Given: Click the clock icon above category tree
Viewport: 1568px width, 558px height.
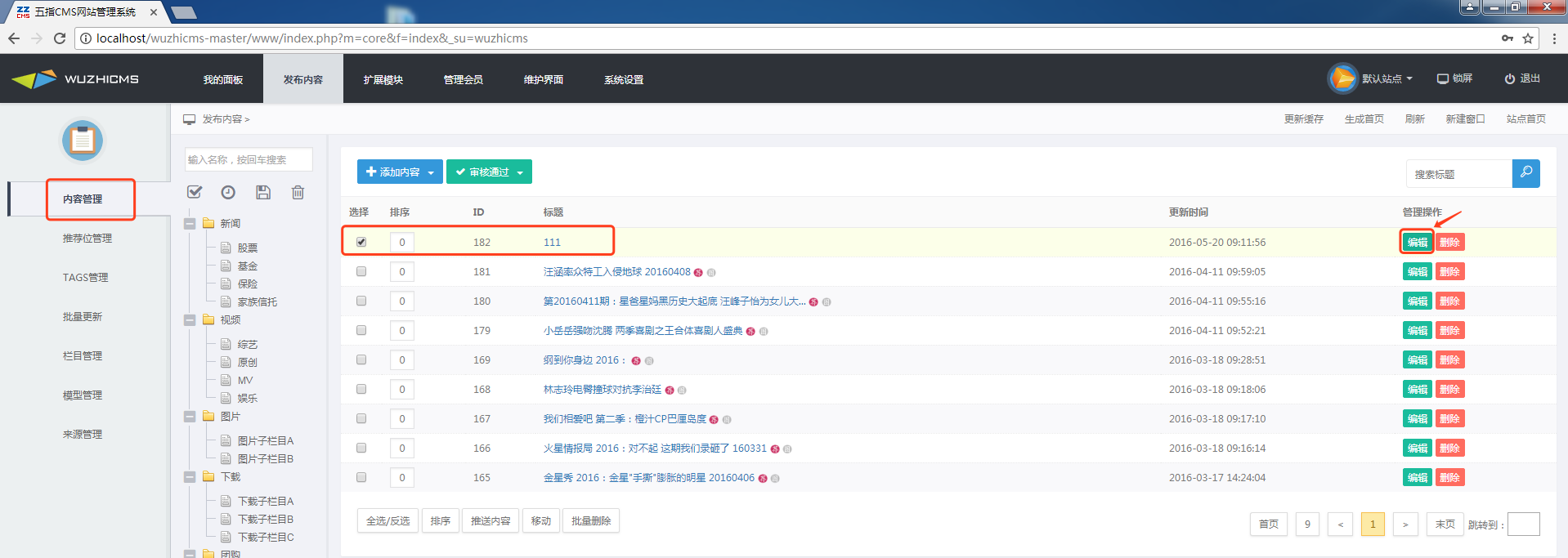Looking at the screenshot, I should click(x=228, y=192).
